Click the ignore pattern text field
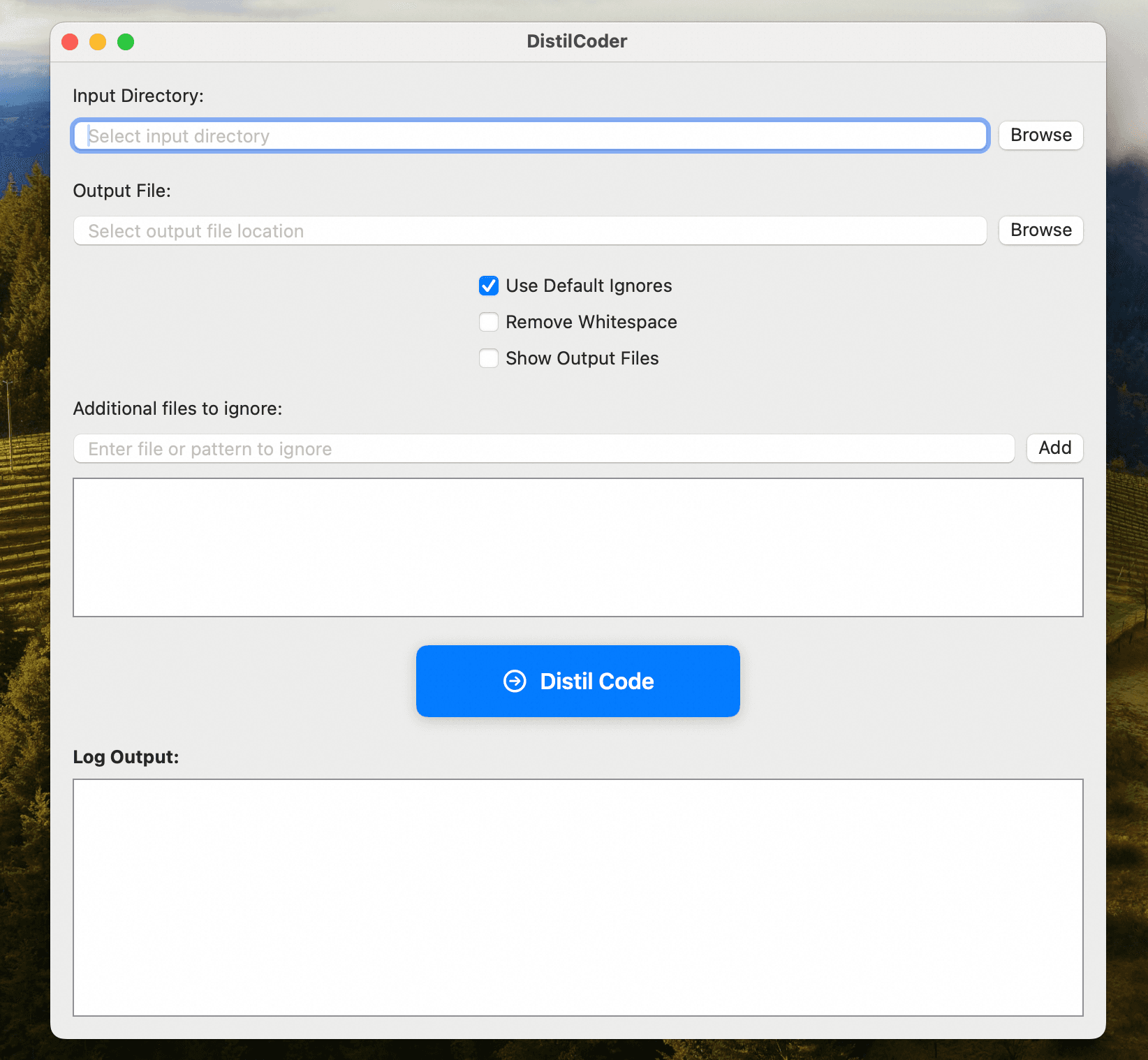 (x=543, y=448)
